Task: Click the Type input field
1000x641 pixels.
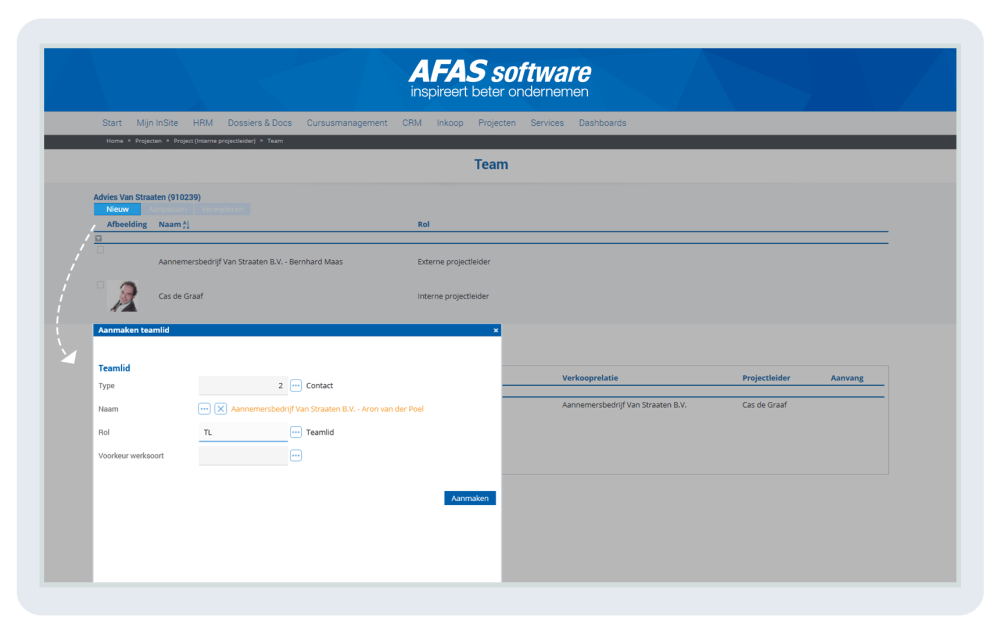Action: [243, 385]
